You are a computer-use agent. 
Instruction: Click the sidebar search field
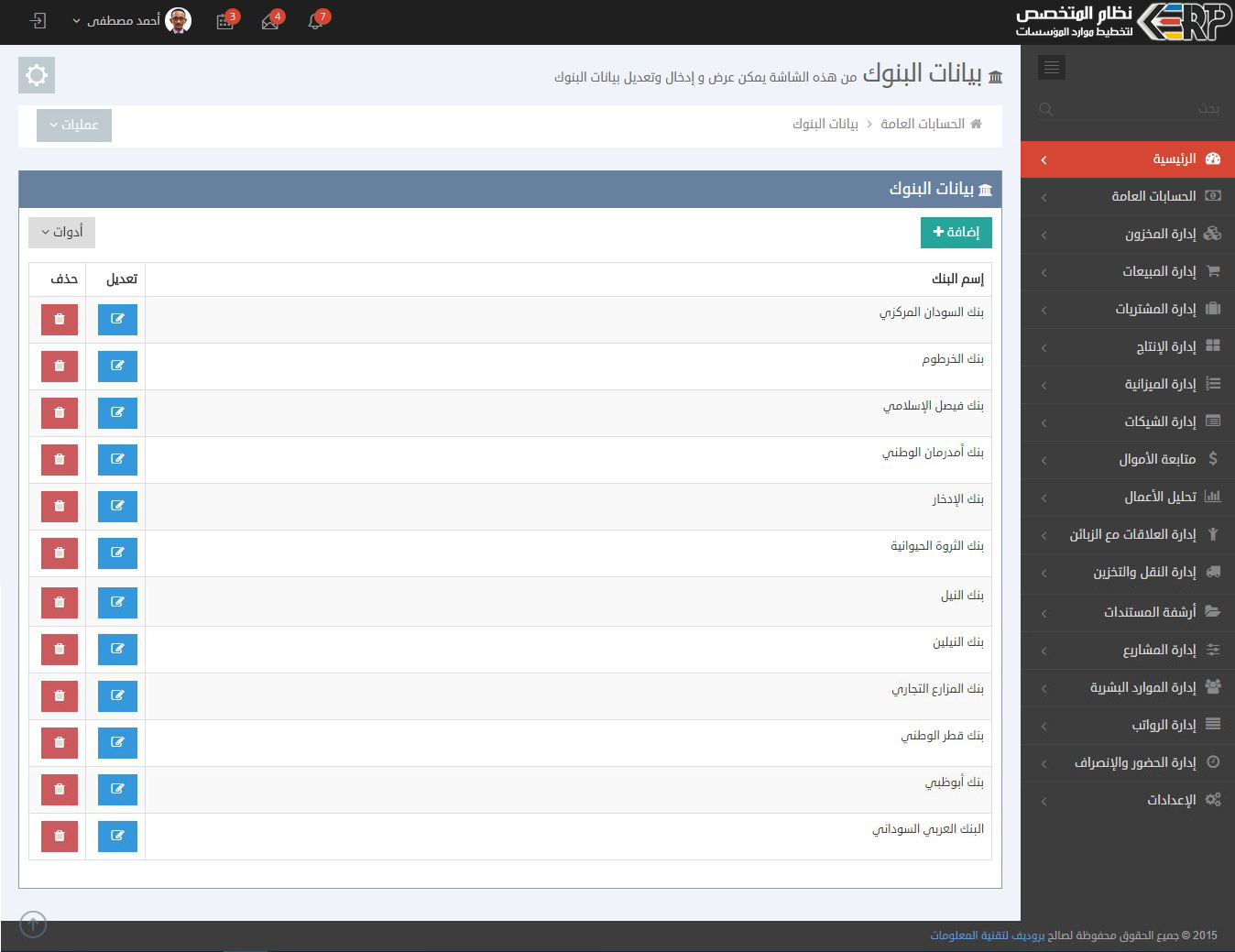point(1127,109)
